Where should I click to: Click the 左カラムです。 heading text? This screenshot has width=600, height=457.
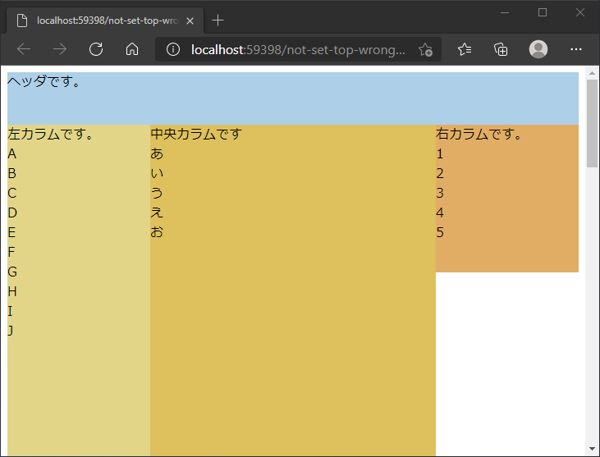(x=50, y=134)
